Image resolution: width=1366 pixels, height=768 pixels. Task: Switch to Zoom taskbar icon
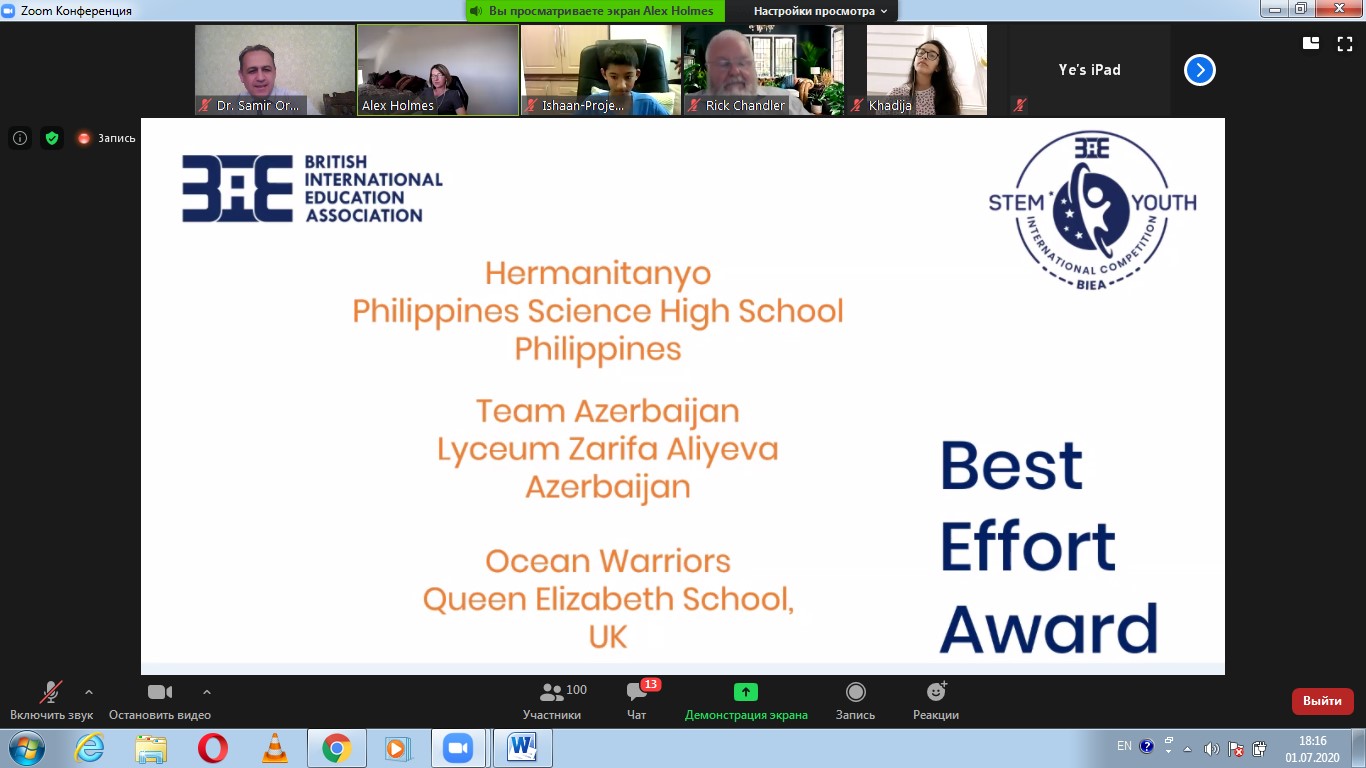pyautogui.click(x=459, y=748)
